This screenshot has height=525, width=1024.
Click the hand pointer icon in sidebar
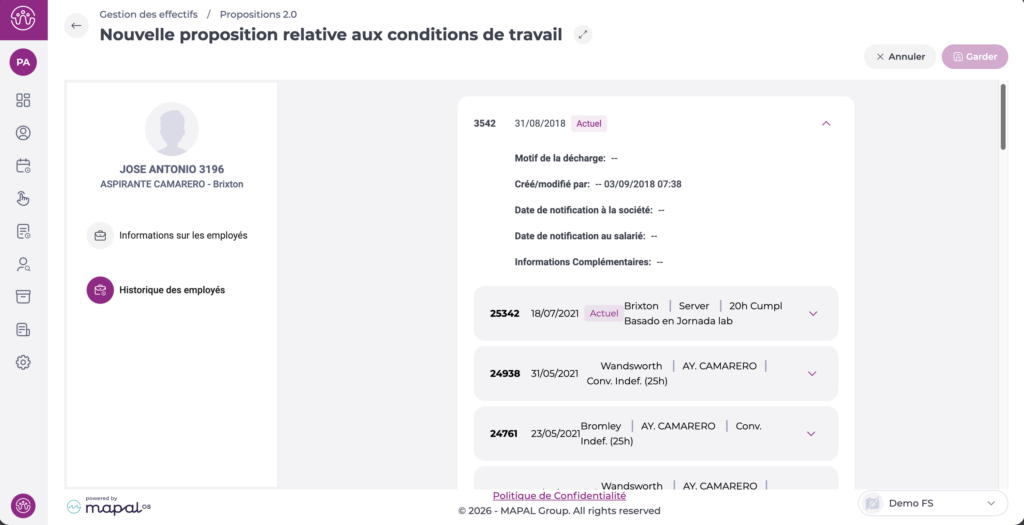click(23, 198)
